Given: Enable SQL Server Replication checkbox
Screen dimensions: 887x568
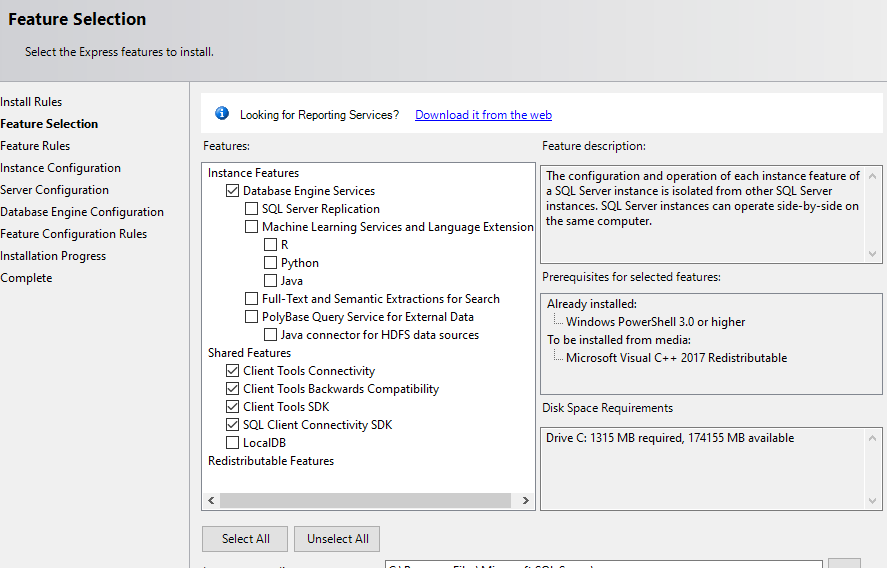Looking at the screenshot, I should [251, 209].
